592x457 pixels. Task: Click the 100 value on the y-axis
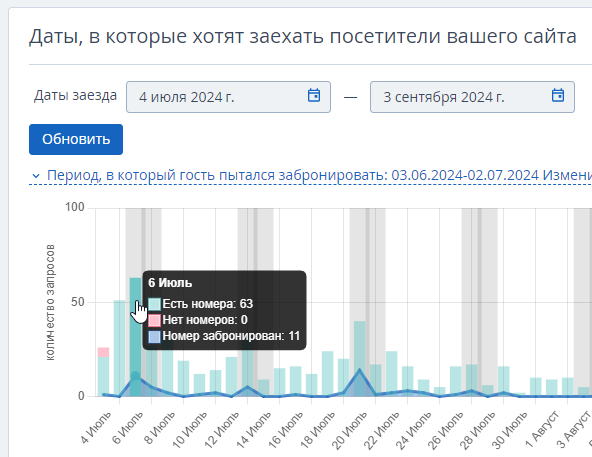click(x=75, y=207)
